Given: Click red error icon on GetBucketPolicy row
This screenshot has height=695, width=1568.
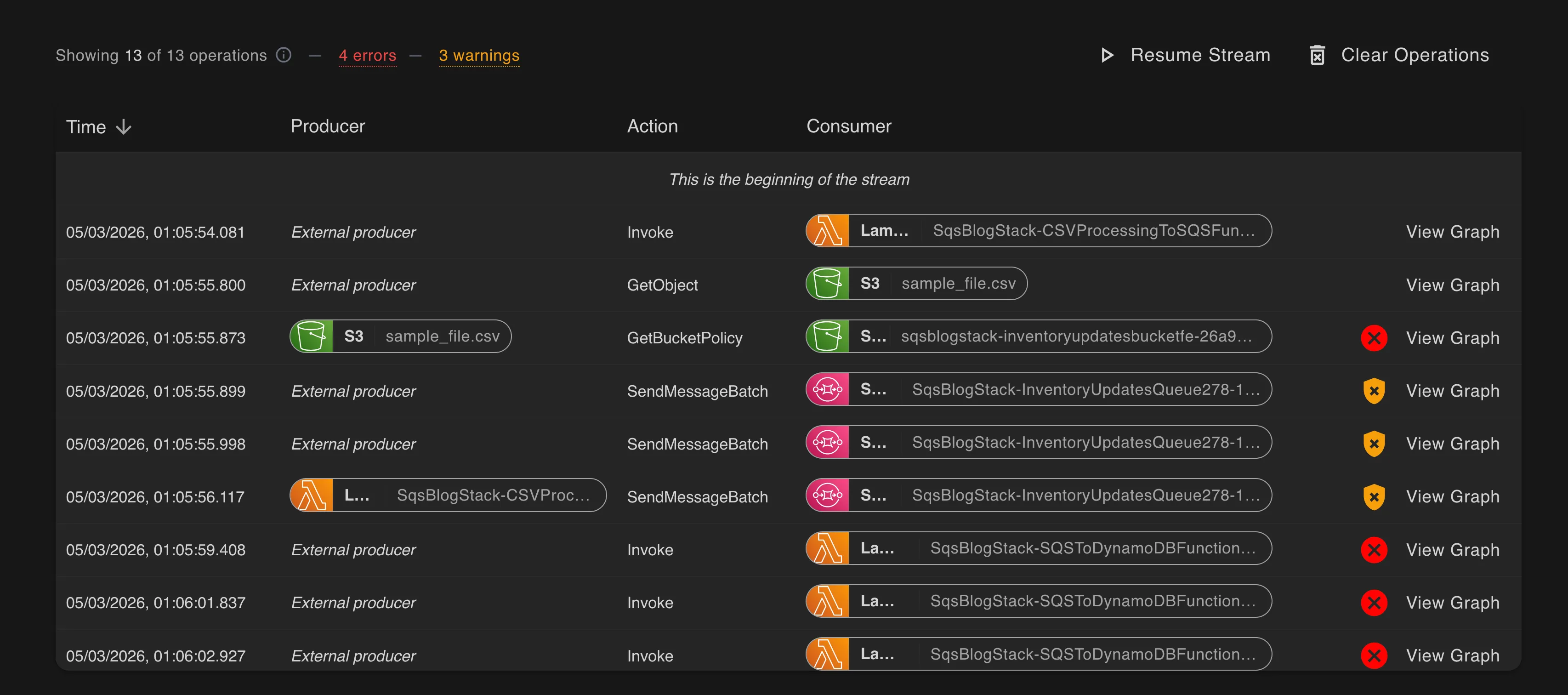Looking at the screenshot, I should 1374,338.
